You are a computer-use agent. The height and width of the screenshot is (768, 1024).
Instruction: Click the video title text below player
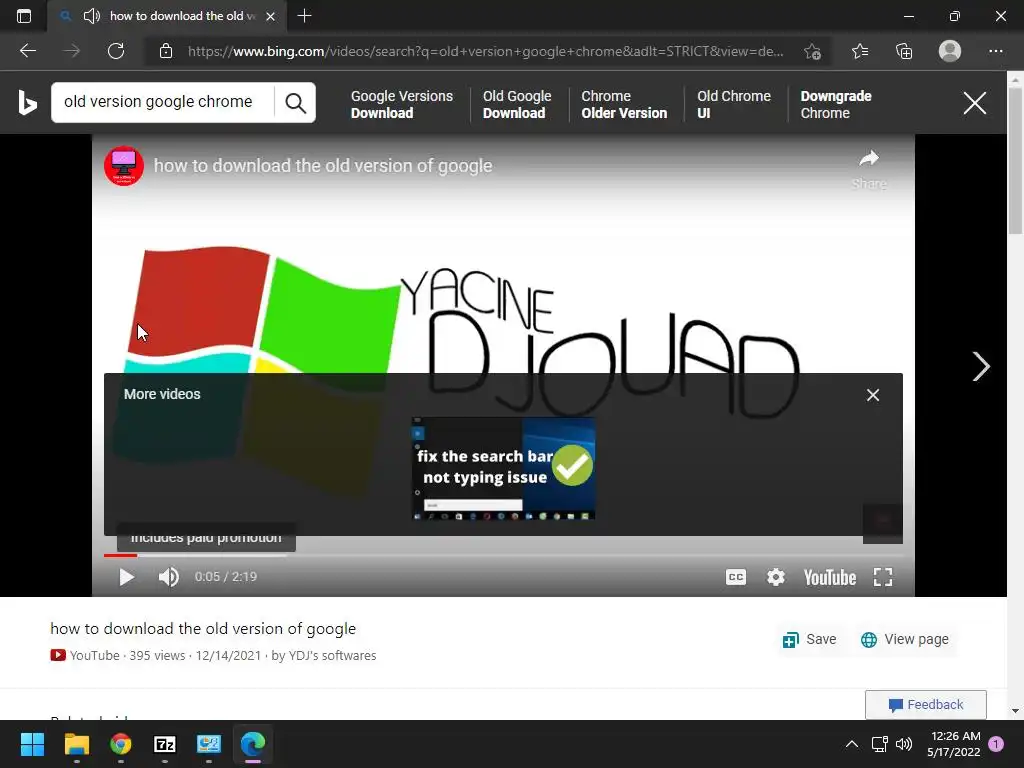tap(203, 629)
